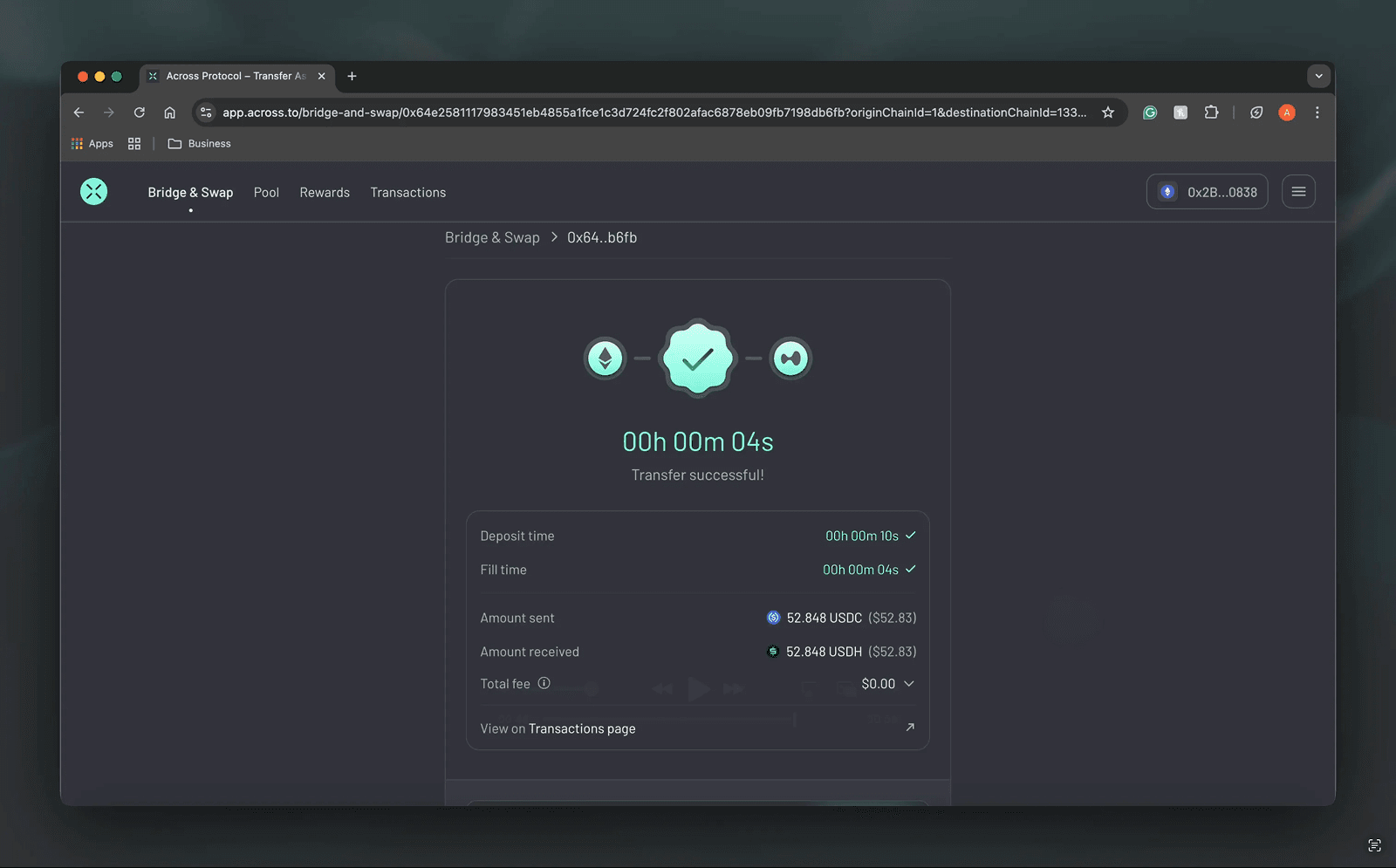
Task: Reload the page
Action: click(140, 113)
